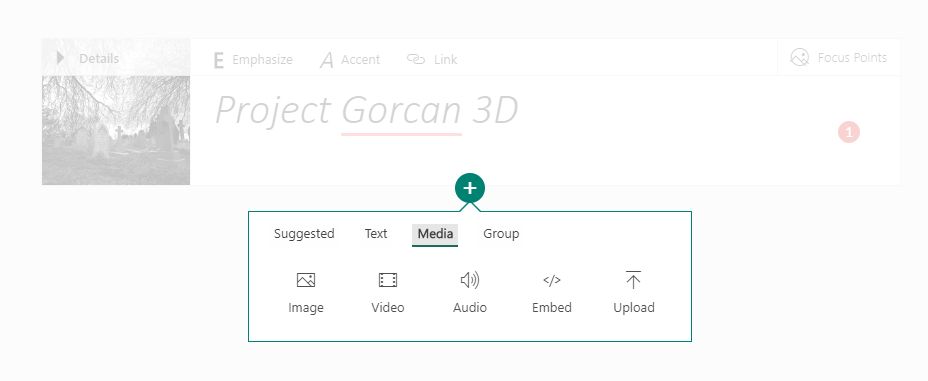The height and width of the screenshot is (381, 928).
Task: Apply Emphasize E formatting
Action: click(x=218, y=60)
